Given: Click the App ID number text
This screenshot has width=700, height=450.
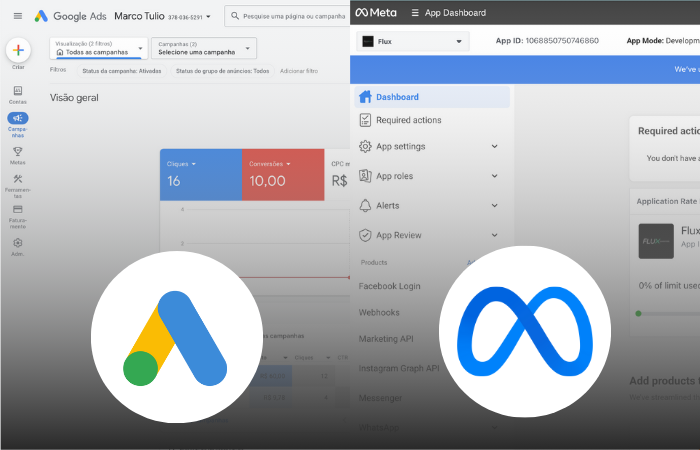Looking at the screenshot, I should tap(562, 41).
